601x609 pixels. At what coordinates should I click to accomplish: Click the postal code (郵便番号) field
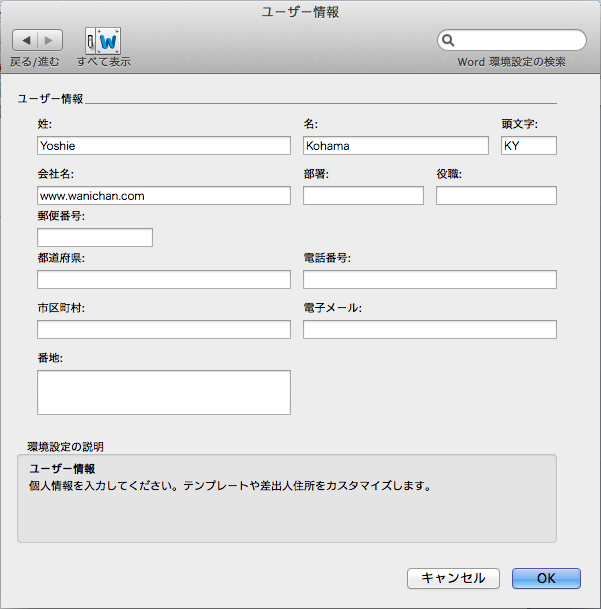(95, 237)
